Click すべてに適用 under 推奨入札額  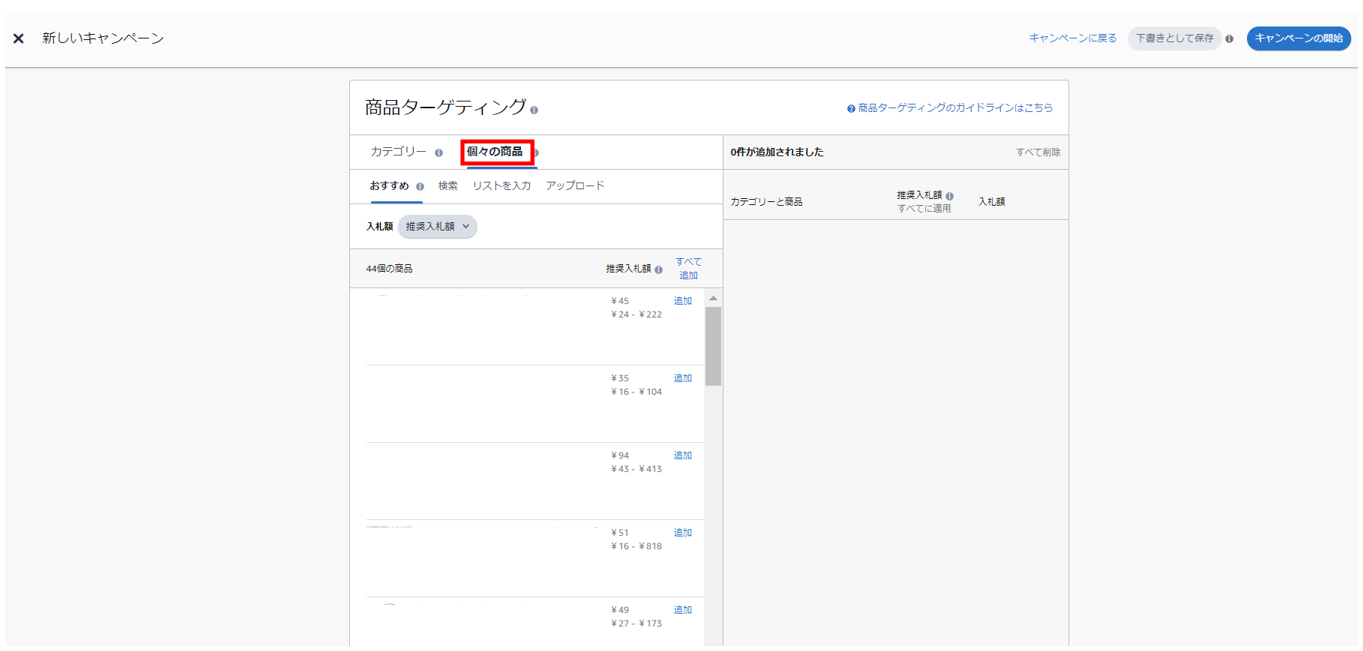924,208
